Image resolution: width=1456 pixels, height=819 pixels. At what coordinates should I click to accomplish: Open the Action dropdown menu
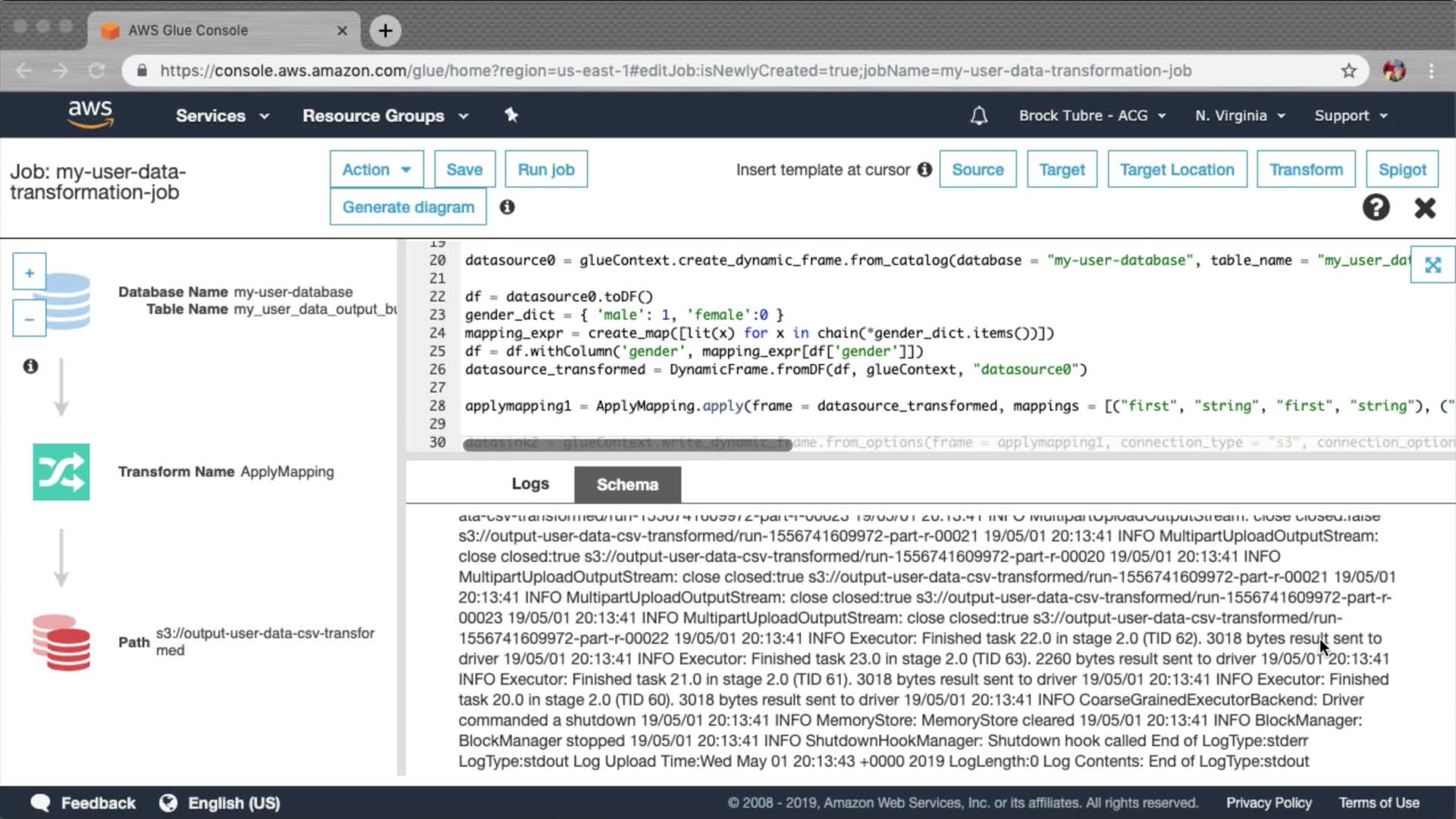tap(376, 169)
